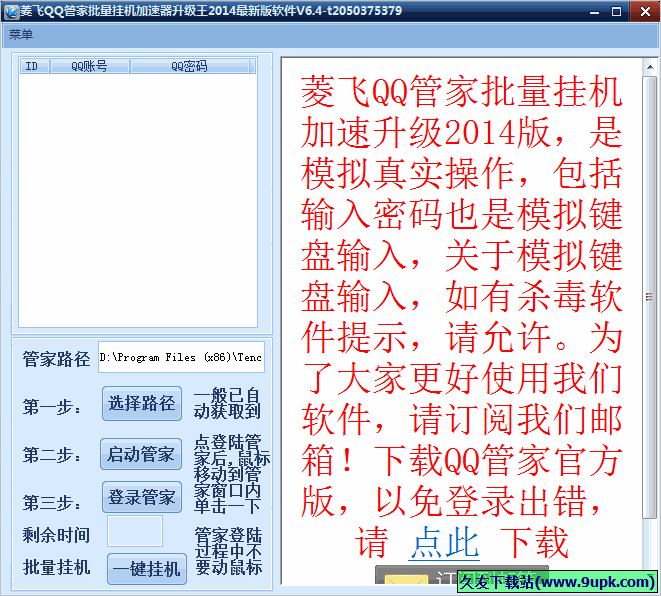This screenshot has width=661, height=596.
Task: Click the 剩余时间 value box
Action: coord(135,531)
